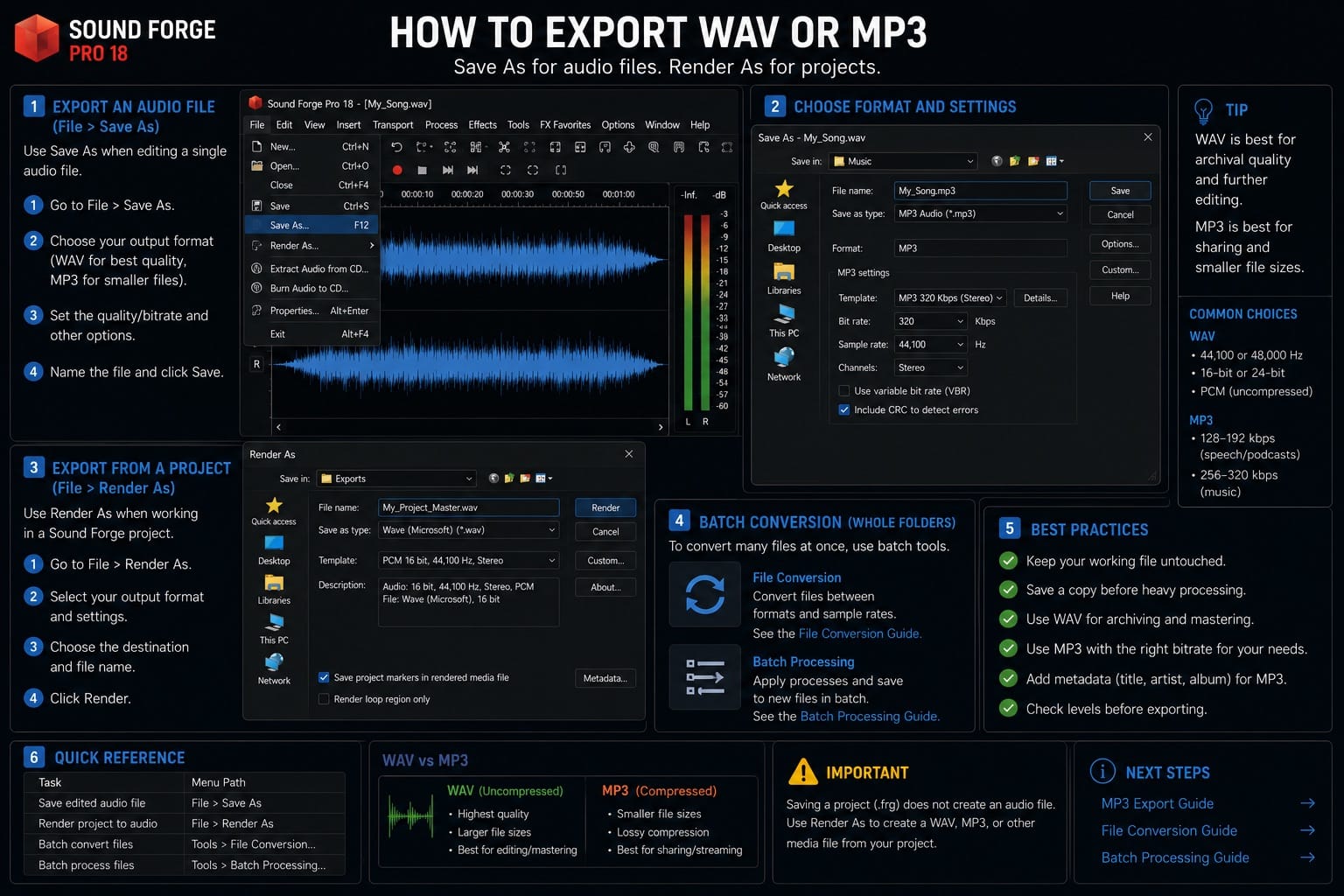Image resolution: width=1344 pixels, height=896 pixels.
Task: Click view menu icon in Save As dialog toolbar
Action: click(x=1054, y=161)
